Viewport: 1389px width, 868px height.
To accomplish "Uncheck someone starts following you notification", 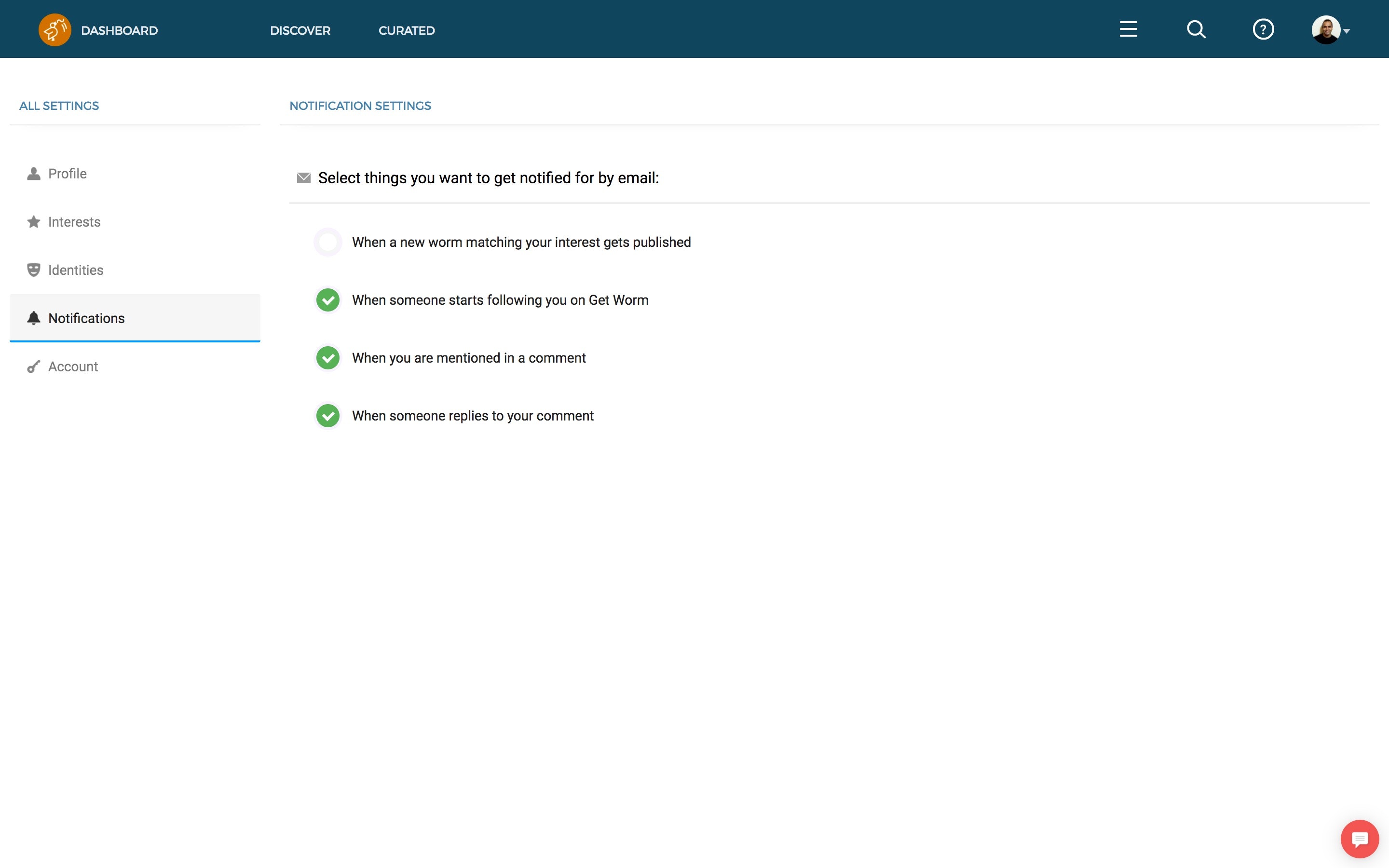I will (328, 300).
